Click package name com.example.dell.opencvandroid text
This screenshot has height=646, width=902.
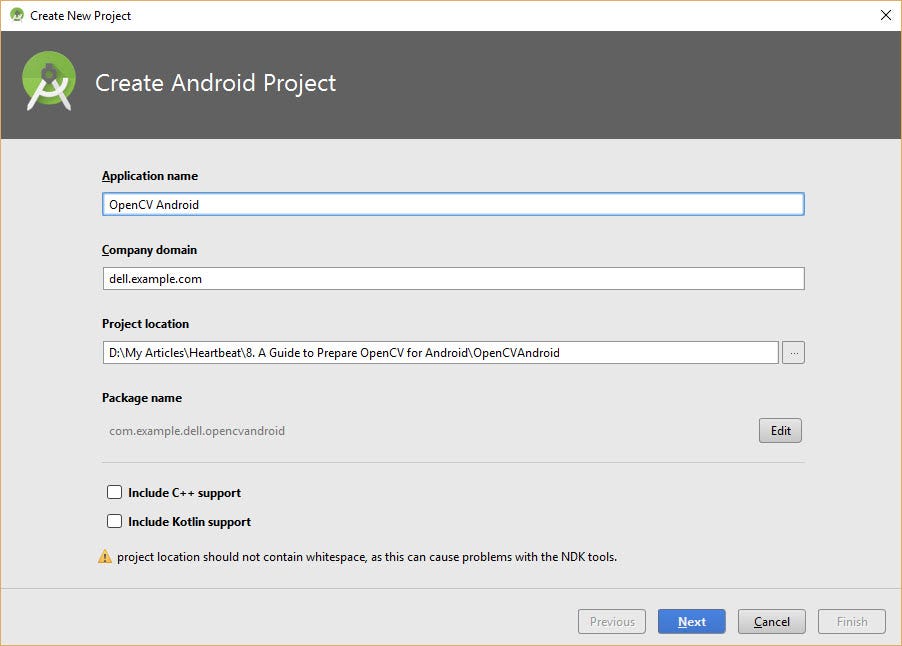[x=197, y=431]
